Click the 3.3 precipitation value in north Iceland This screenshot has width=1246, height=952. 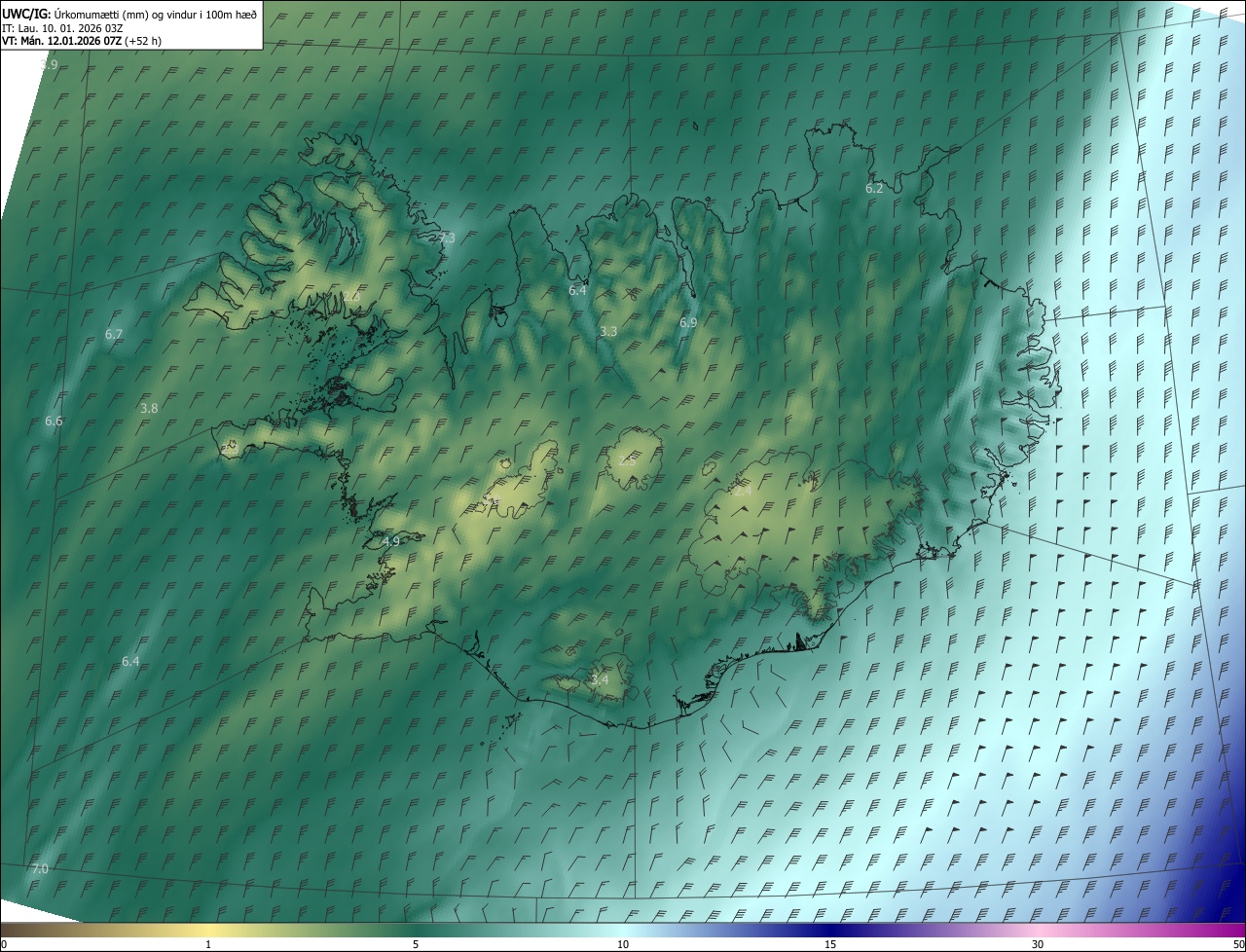point(607,332)
